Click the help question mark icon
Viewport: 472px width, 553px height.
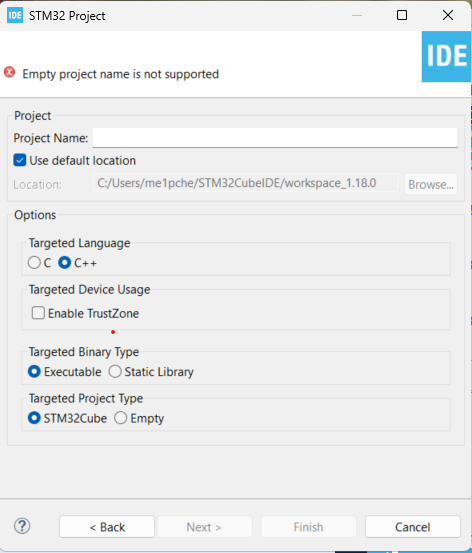(22, 526)
